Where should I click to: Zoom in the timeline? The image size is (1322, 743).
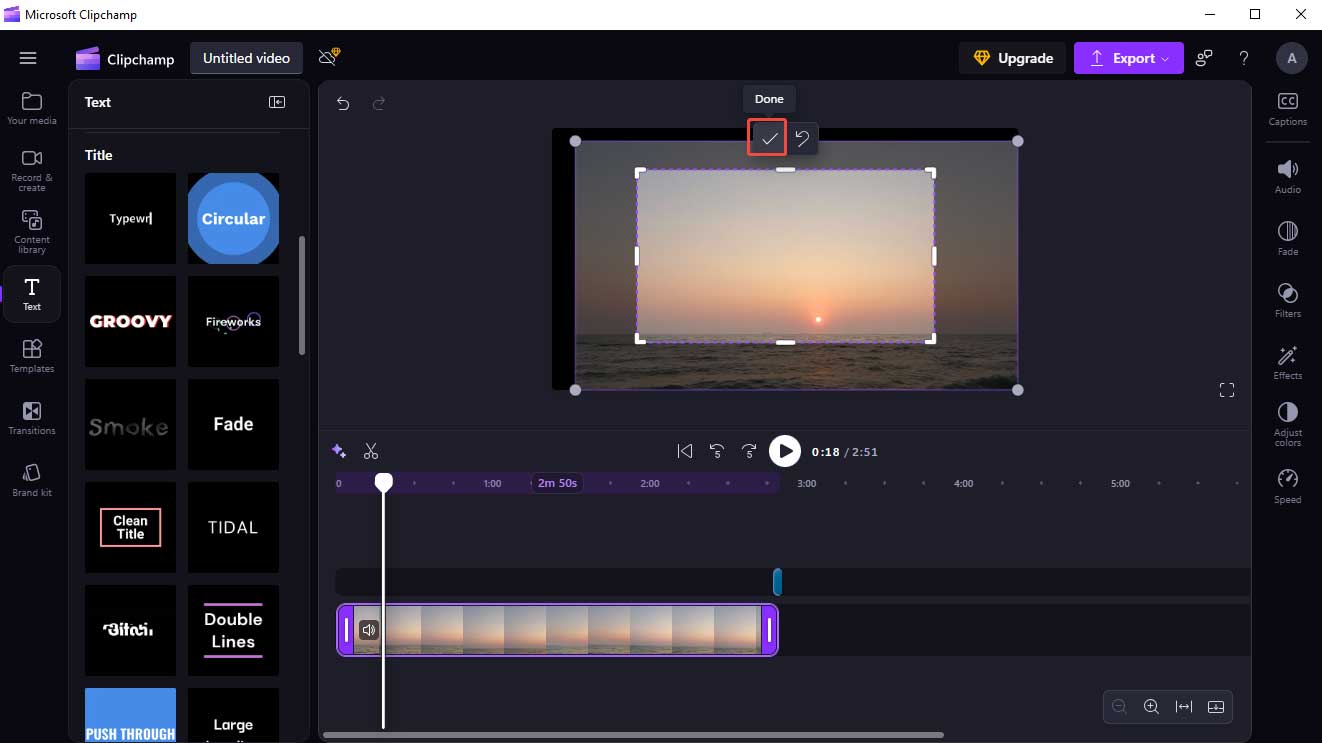click(1151, 707)
